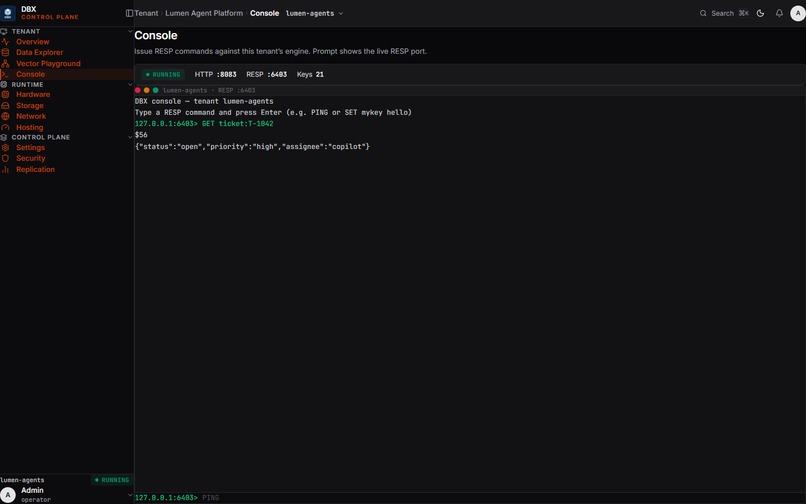Open the user avatar in top bar

(x=798, y=13)
